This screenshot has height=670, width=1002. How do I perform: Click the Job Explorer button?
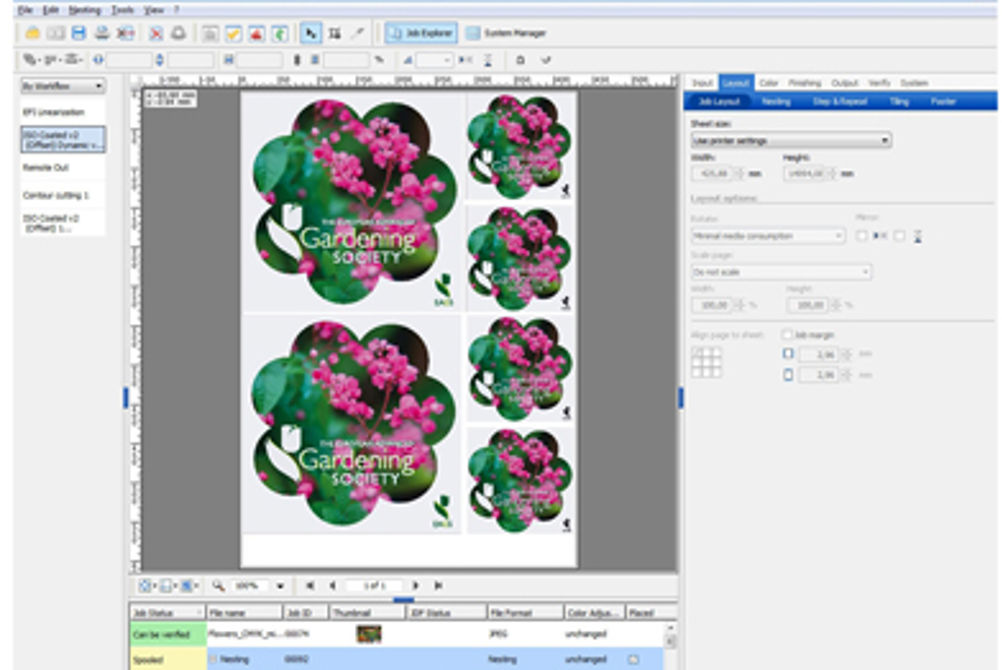coord(420,33)
